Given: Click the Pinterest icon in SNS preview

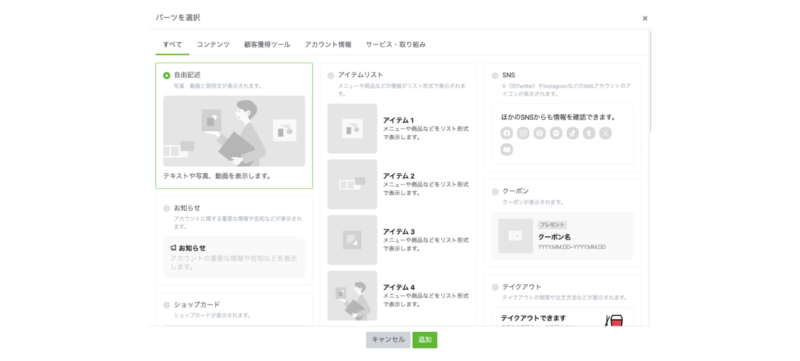Looking at the screenshot, I should (x=540, y=133).
